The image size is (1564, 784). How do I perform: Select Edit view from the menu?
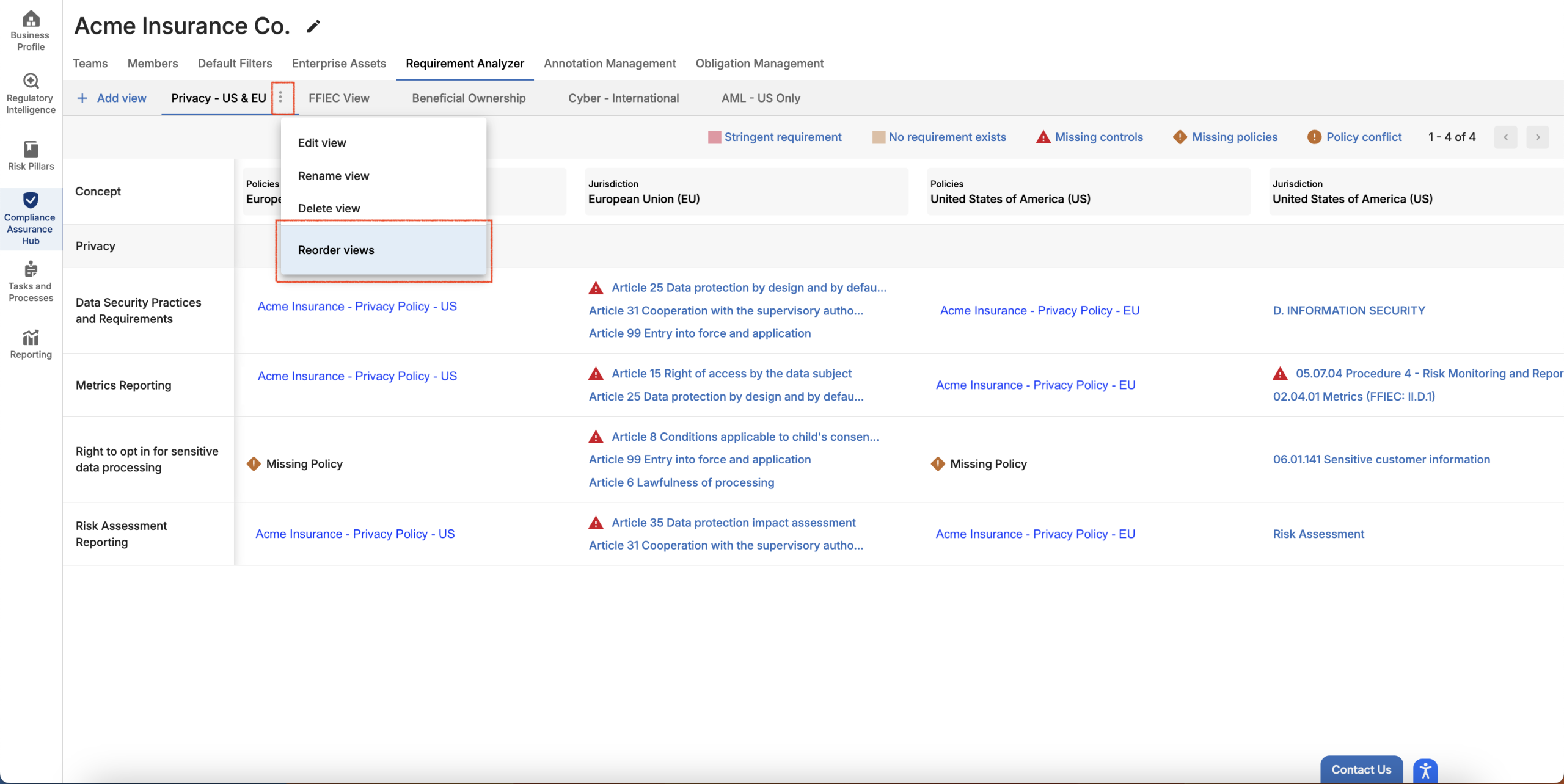(384, 143)
